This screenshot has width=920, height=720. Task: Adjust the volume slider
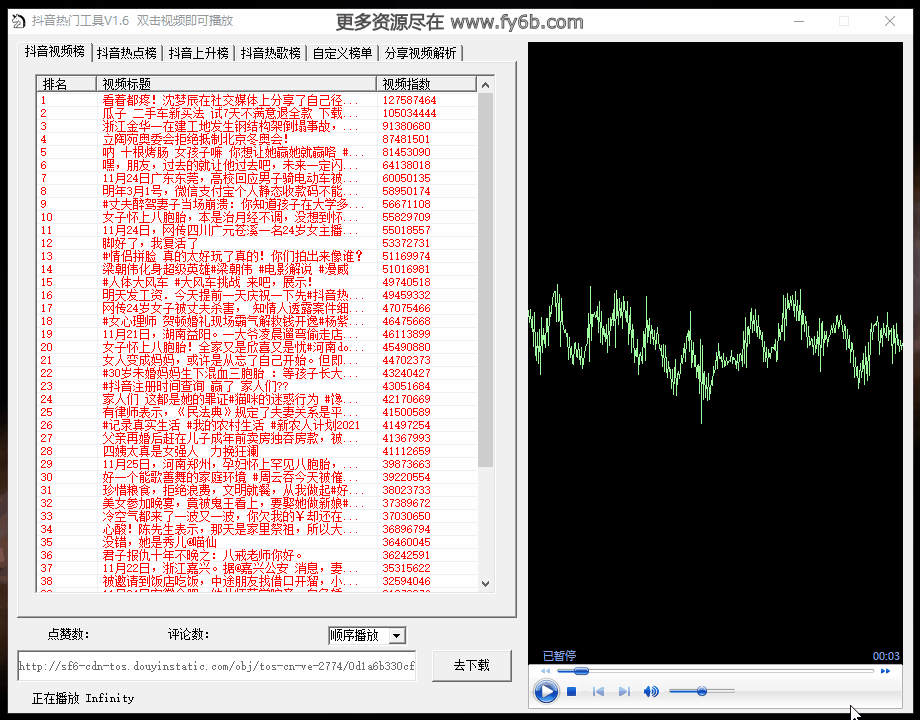click(702, 691)
